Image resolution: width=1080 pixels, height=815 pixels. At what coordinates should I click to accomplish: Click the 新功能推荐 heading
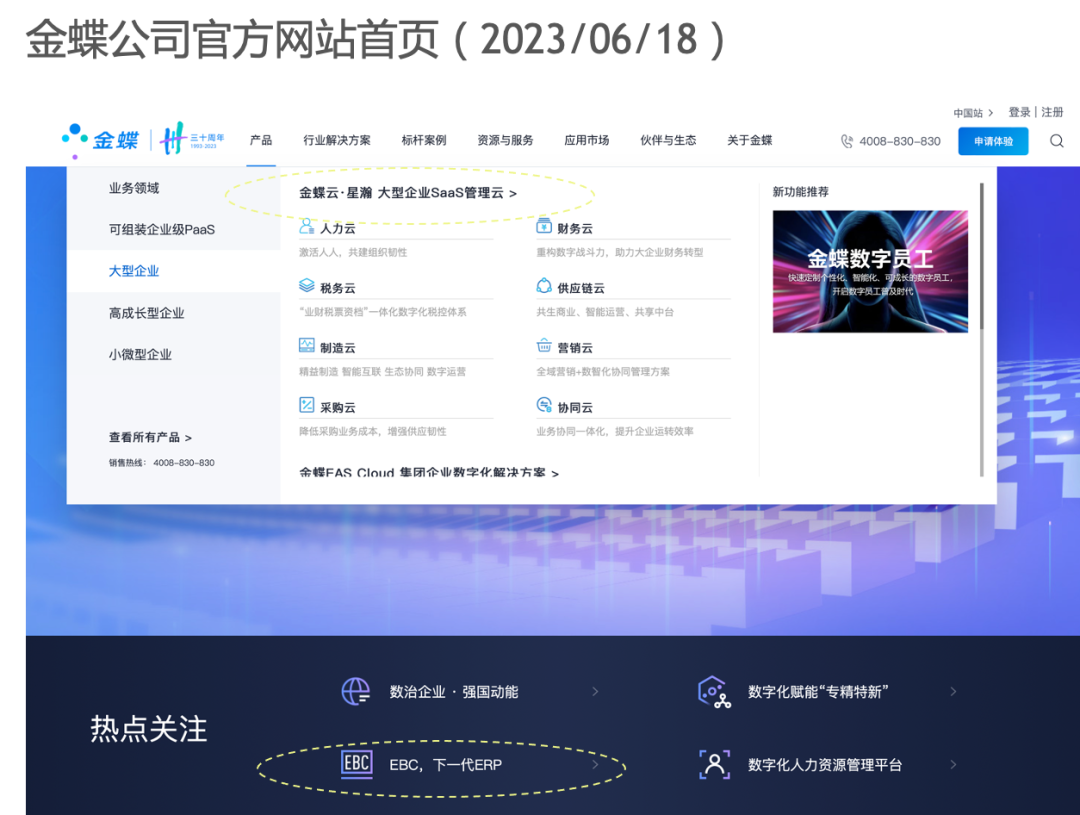[x=800, y=192]
